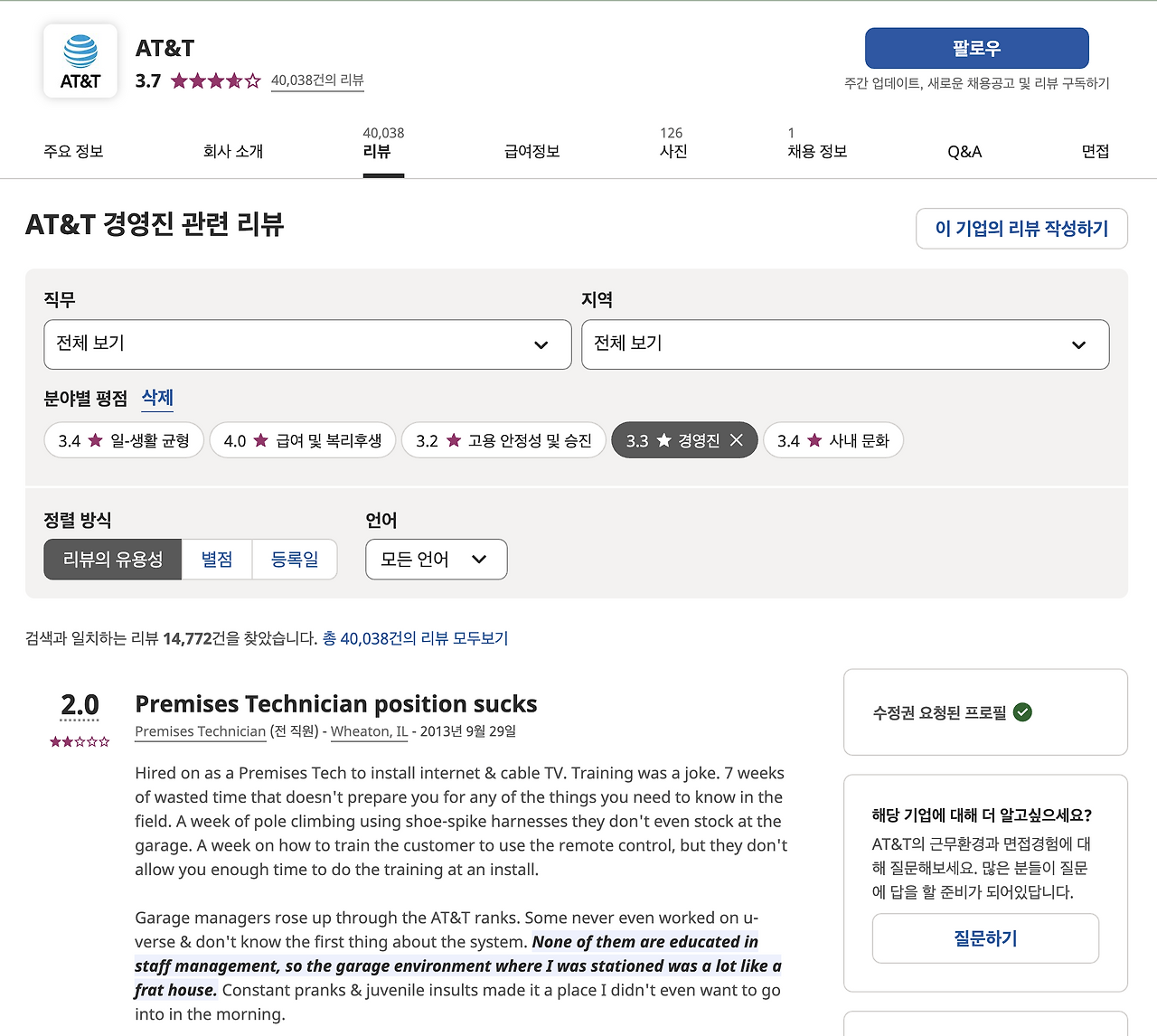Viewport: 1157px width, 1036px height.
Task: Filter by 3.4 사내 문화 rating
Action: 833,440
